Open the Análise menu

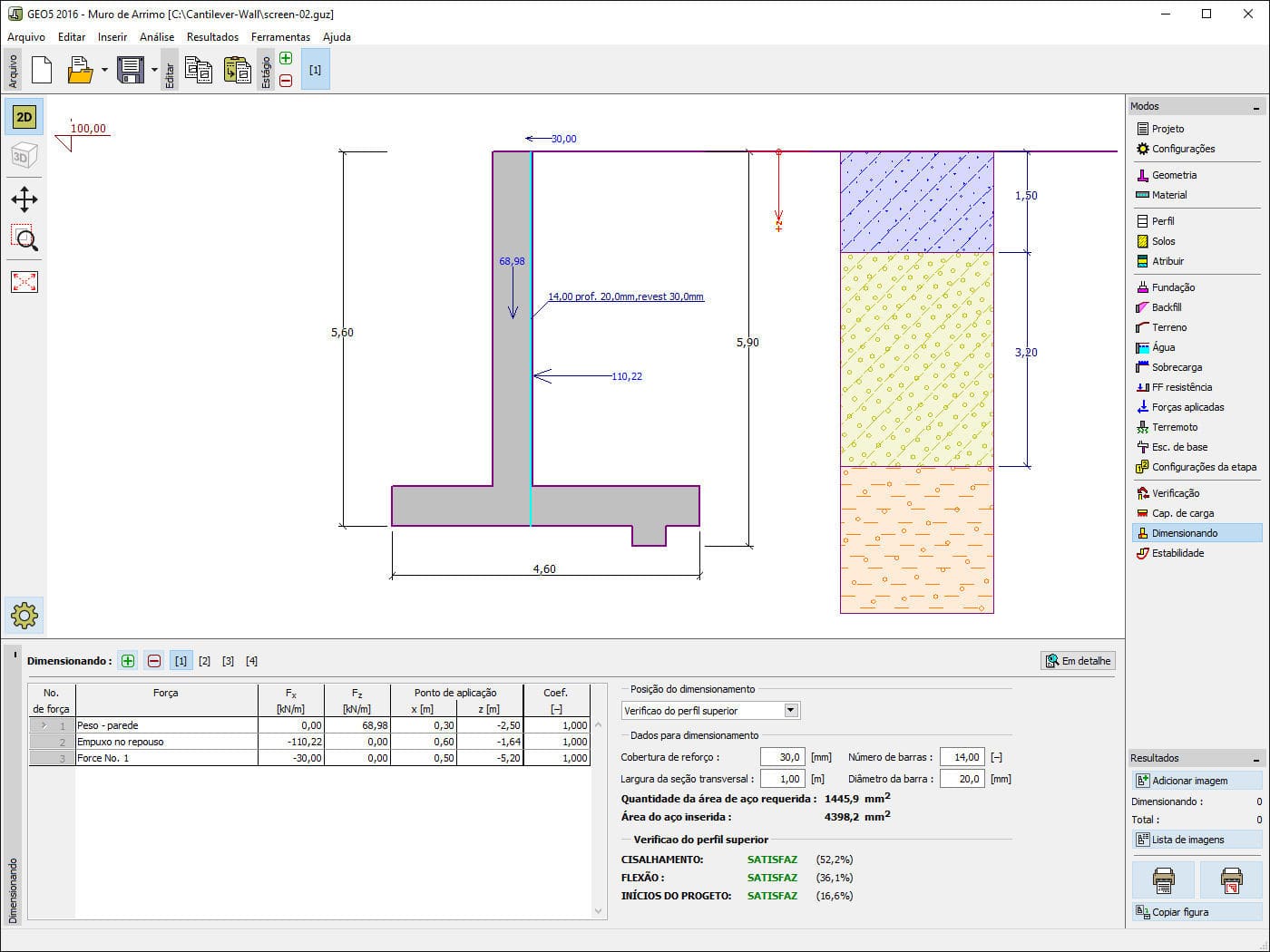(x=157, y=37)
